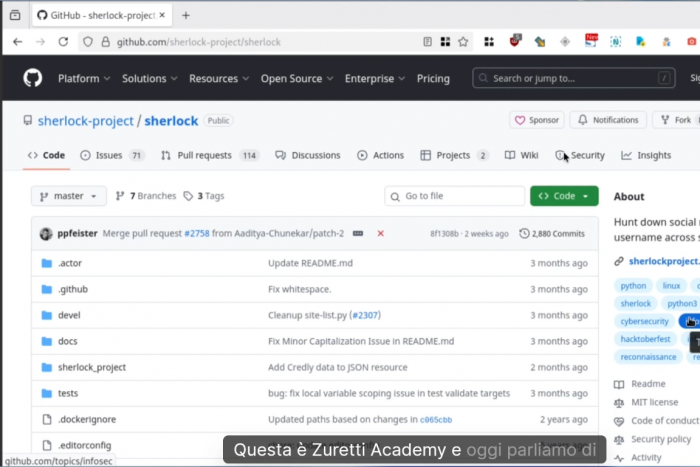Open the sherlock_project folder
Viewport: 700px width, 467px height.
point(92,367)
